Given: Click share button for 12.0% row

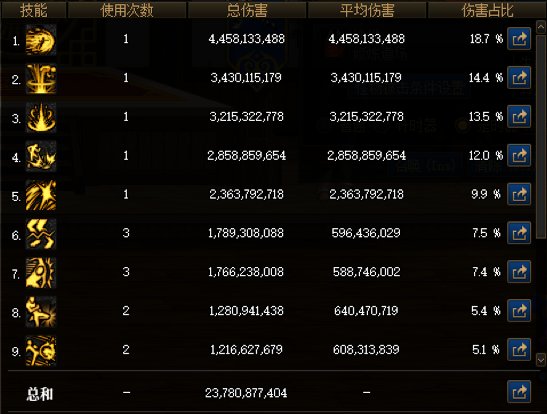Looking at the screenshot, I should click(x=519, y=155).
